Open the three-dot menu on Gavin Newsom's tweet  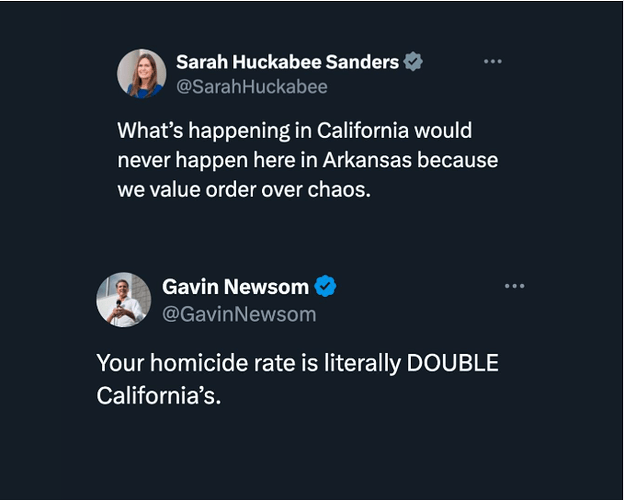click(514, 286)
